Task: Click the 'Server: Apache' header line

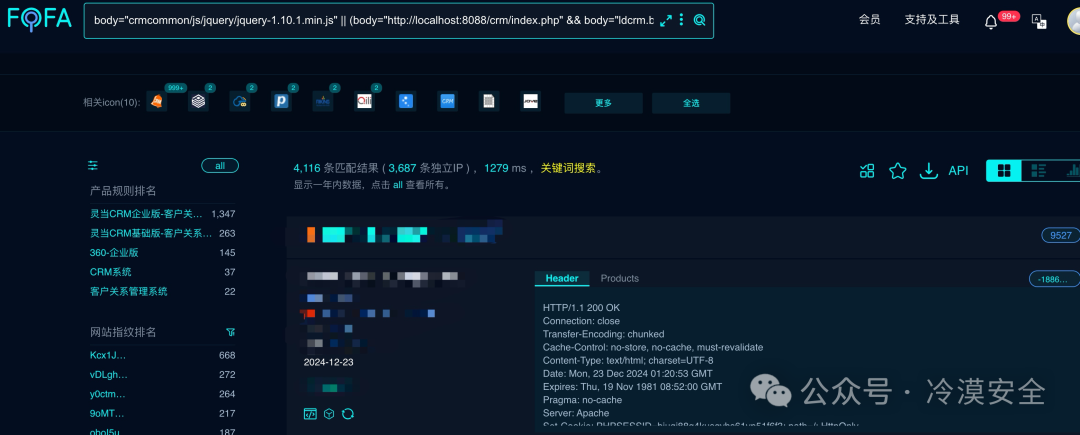Action: (x=576, y=413)
